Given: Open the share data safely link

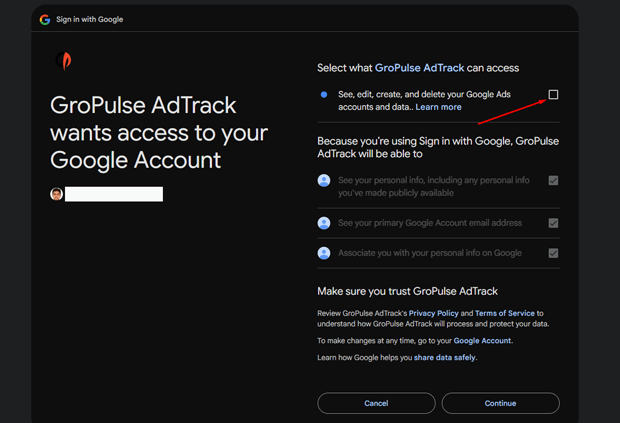Looking at the screenshot, I should click(x=444, y=357).
